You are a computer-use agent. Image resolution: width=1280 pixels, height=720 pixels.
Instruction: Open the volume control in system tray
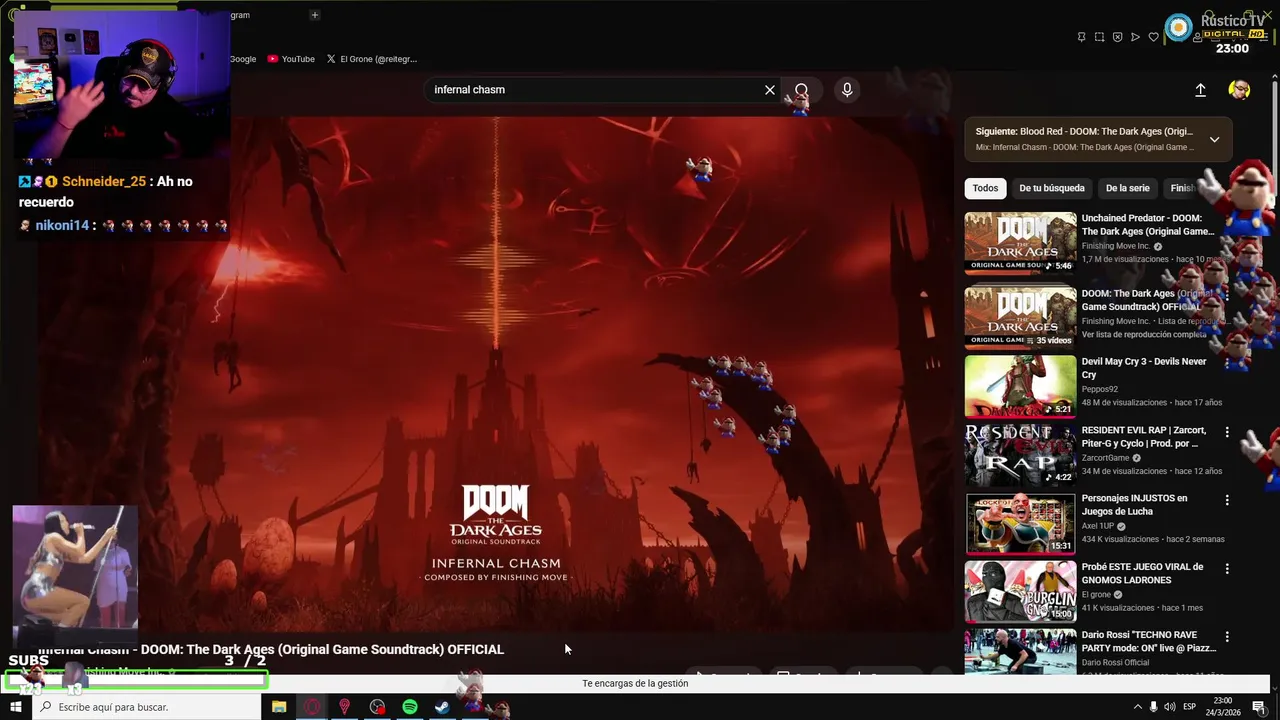tap(1170, 707)
